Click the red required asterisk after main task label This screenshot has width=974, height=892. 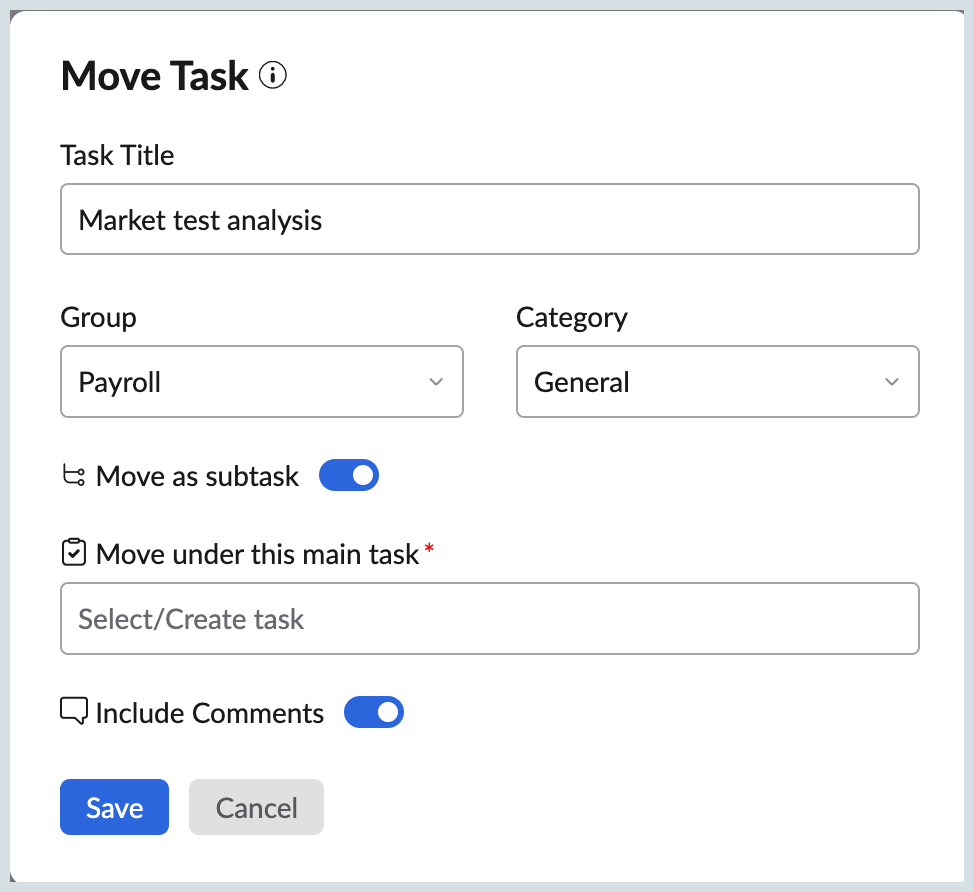429,548
